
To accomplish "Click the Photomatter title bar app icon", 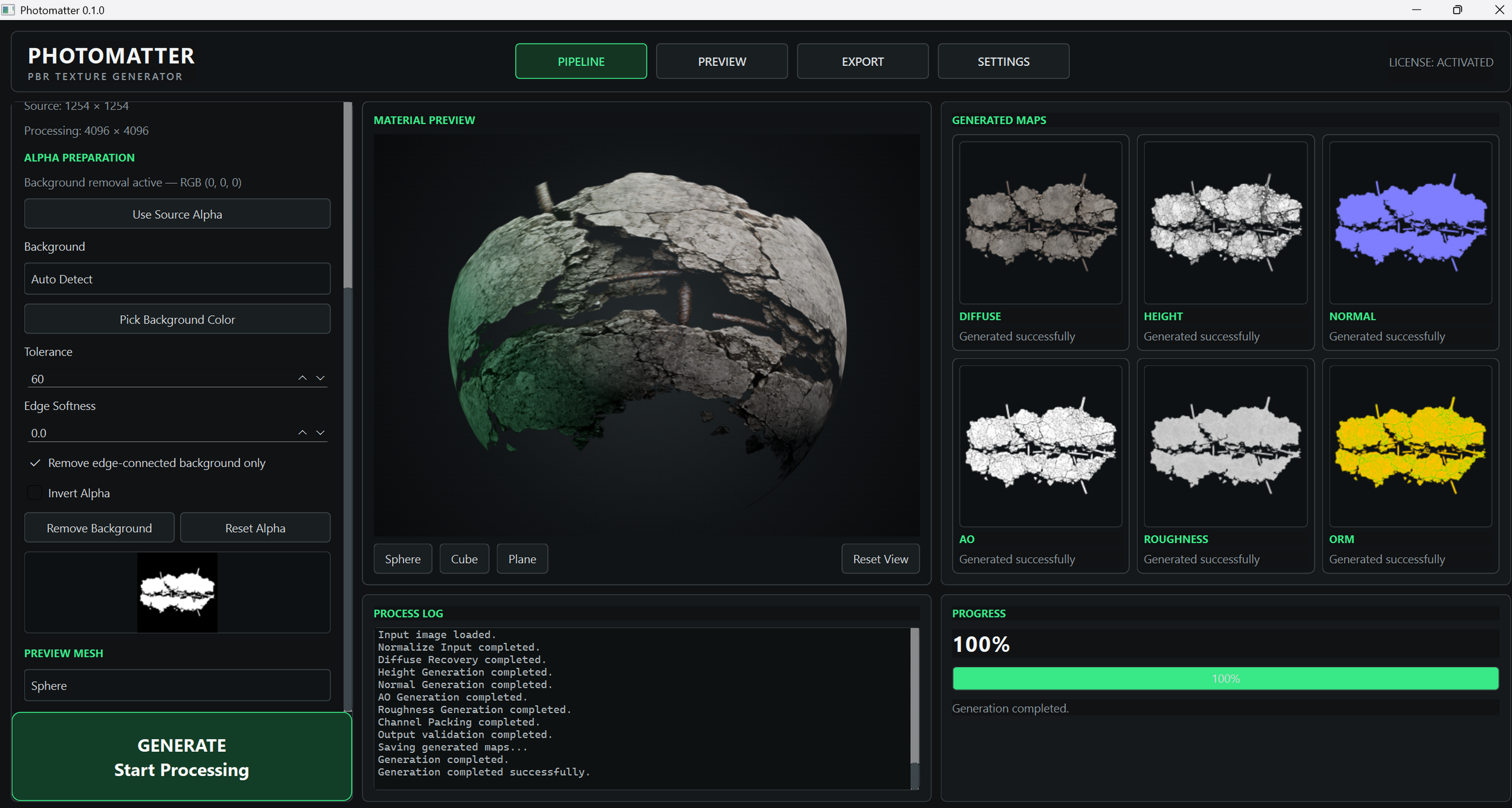I will pos(8,10).
